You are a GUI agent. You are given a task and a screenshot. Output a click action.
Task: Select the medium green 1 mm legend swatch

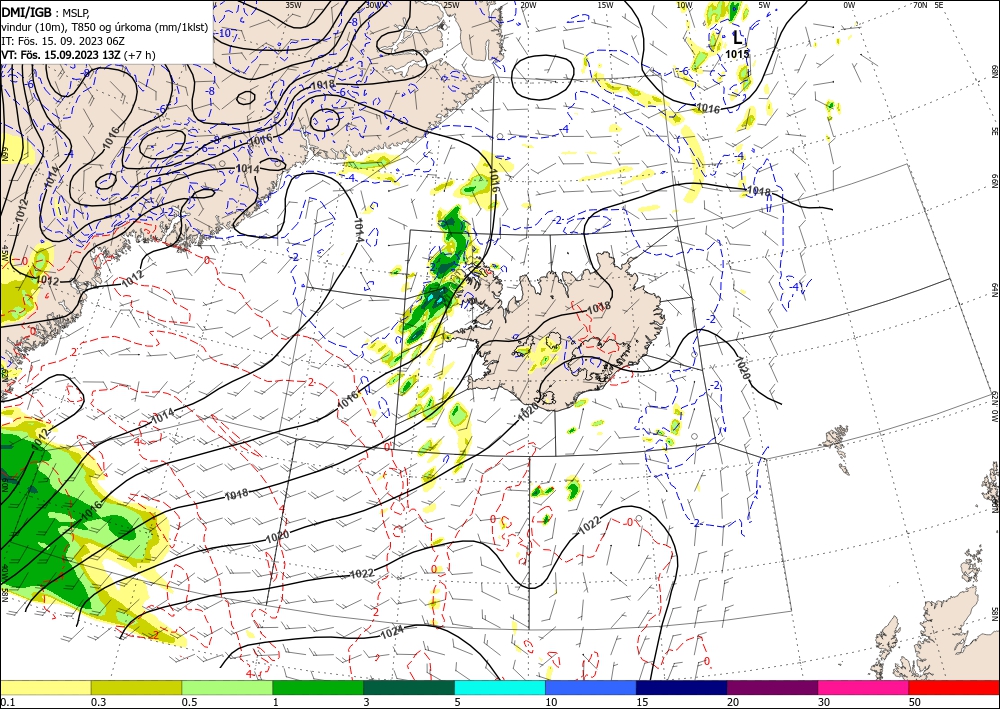tap(318, 687)
